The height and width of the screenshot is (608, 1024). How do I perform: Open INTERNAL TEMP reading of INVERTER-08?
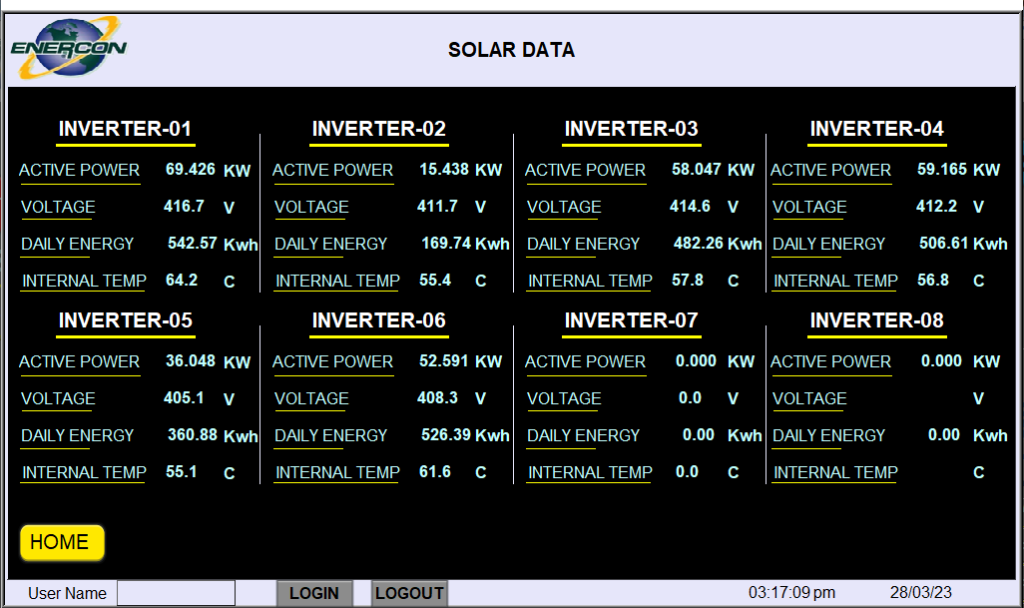point(835,472)
